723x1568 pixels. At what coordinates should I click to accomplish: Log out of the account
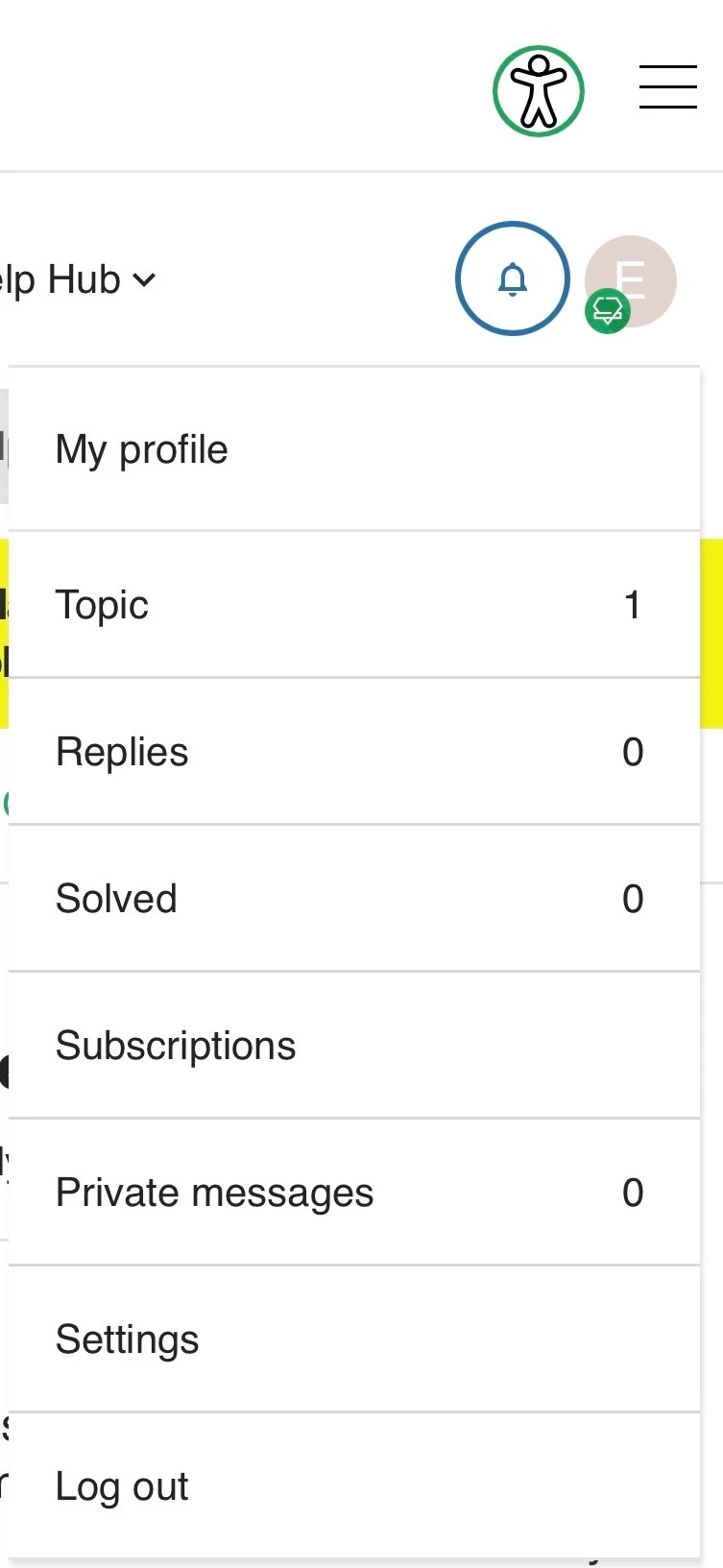point(122,1486)
